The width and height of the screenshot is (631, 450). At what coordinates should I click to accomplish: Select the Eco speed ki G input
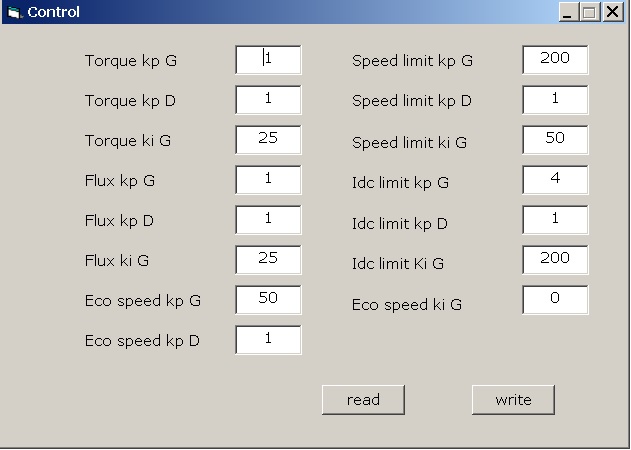click(x=555, y=300)
